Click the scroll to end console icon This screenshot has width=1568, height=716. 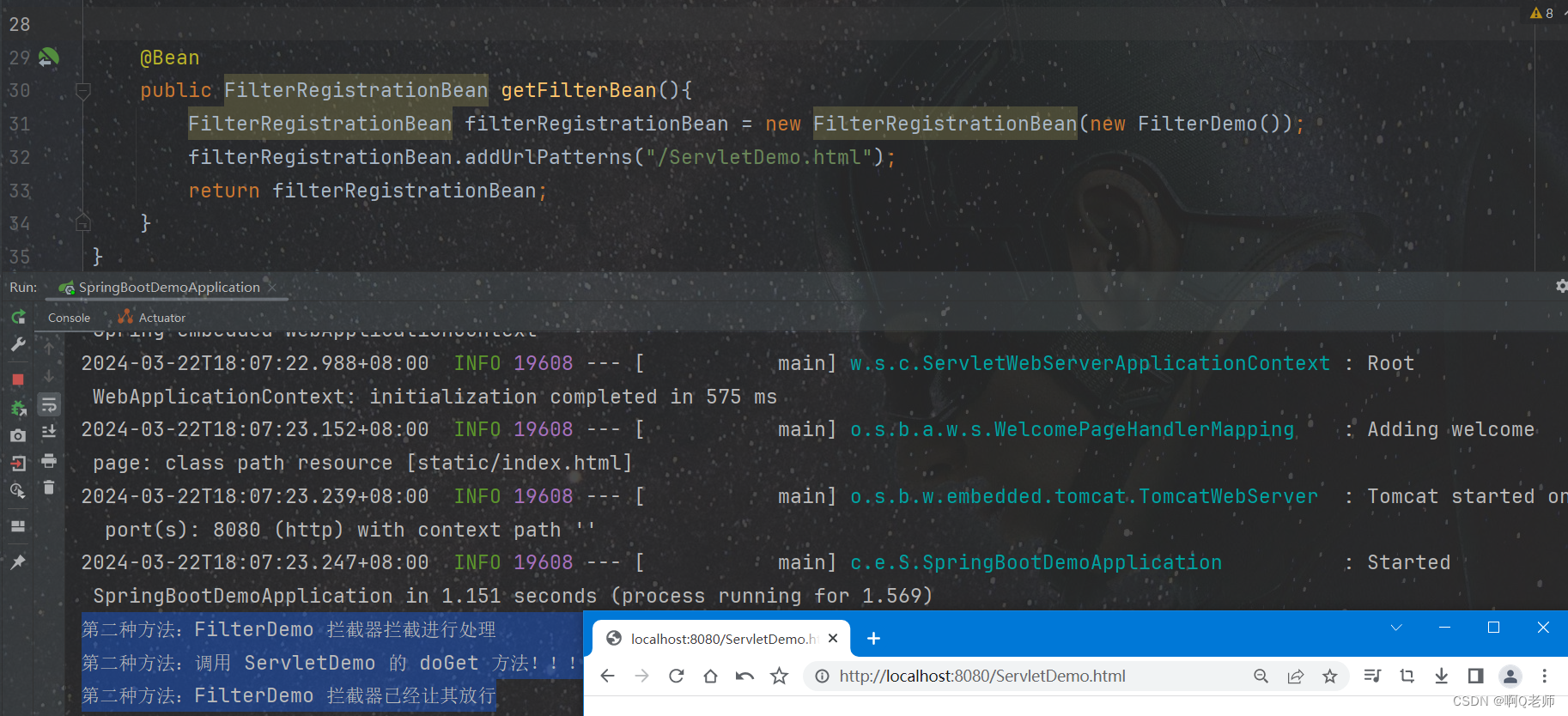(49, 432)
